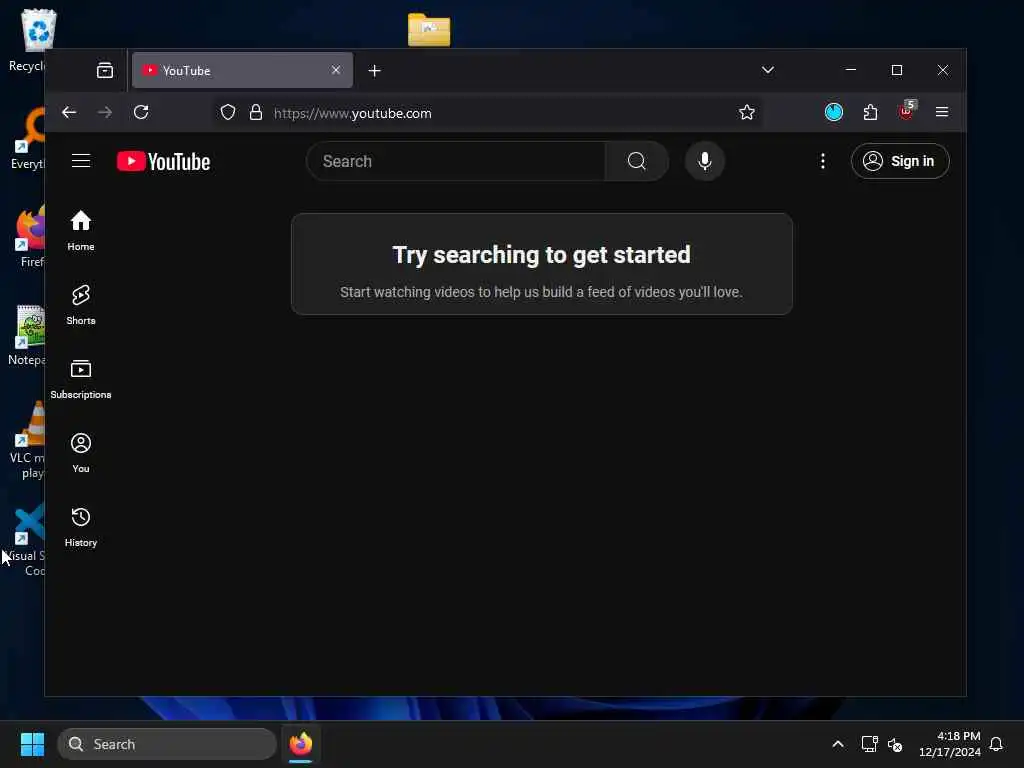Go back in Firefox
The image size is (1024, 768).
pos(69,112)
